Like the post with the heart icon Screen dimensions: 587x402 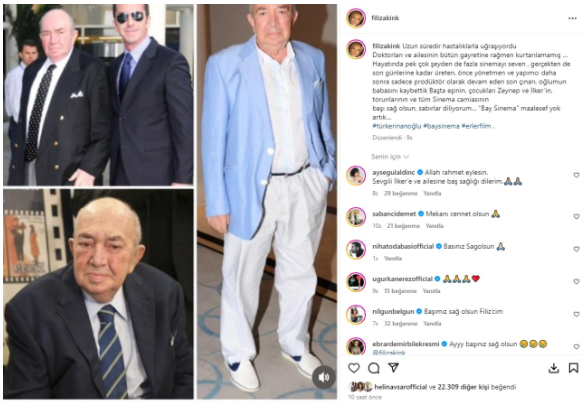[x=354, y=368]
